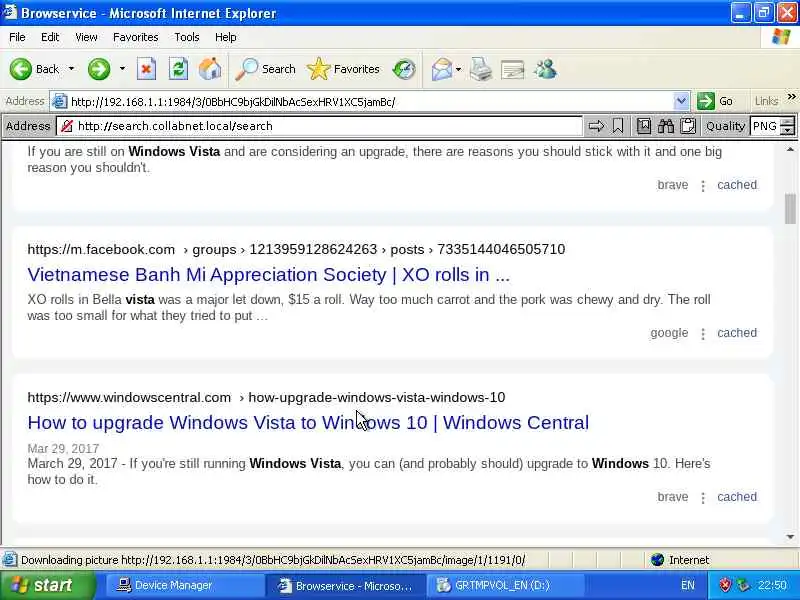Expand the Links toolbar chevron
The image size is (800, 600).
[791, 97]
